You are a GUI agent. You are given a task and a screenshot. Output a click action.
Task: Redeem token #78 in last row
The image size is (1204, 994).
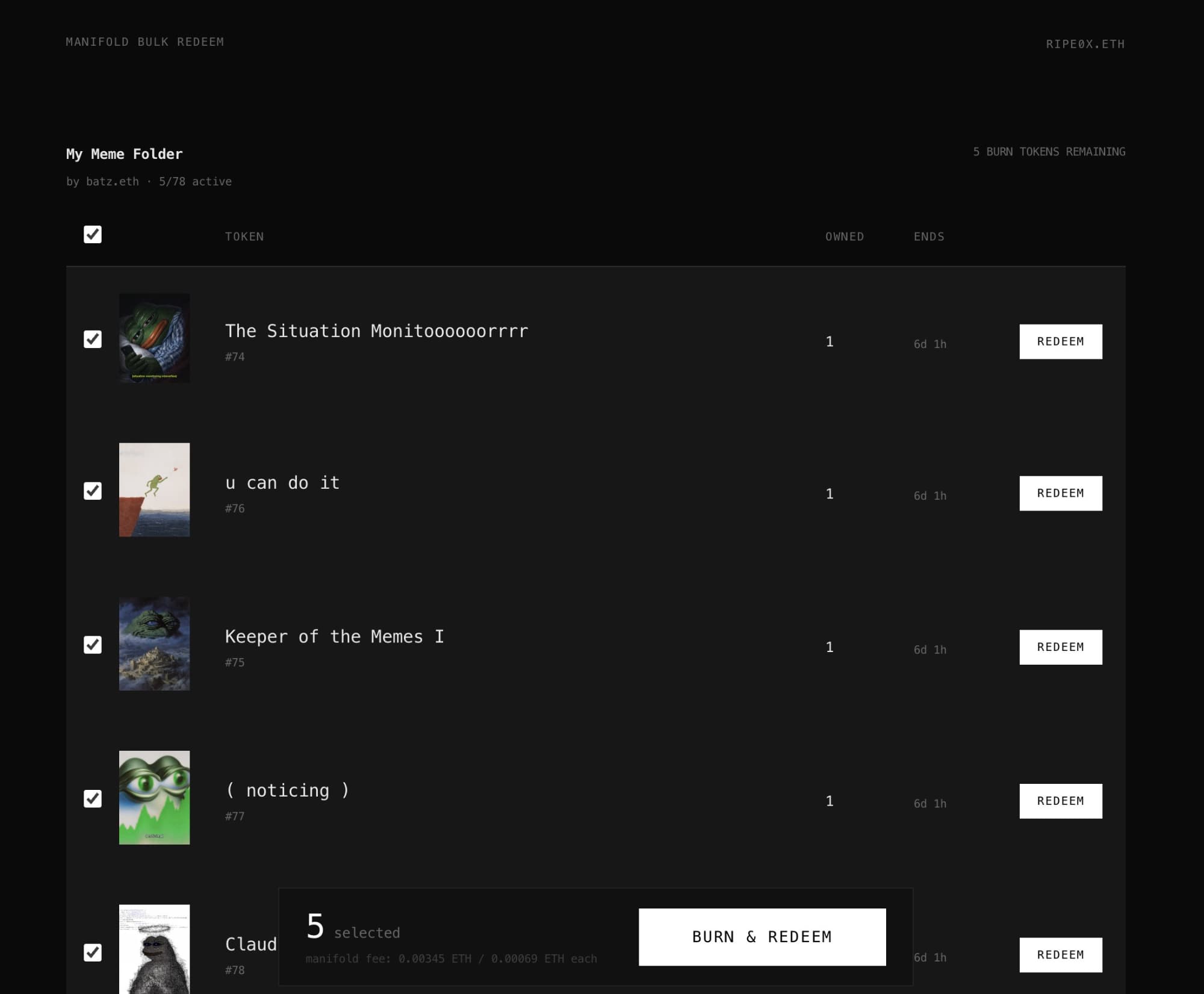pos(1061,955)
